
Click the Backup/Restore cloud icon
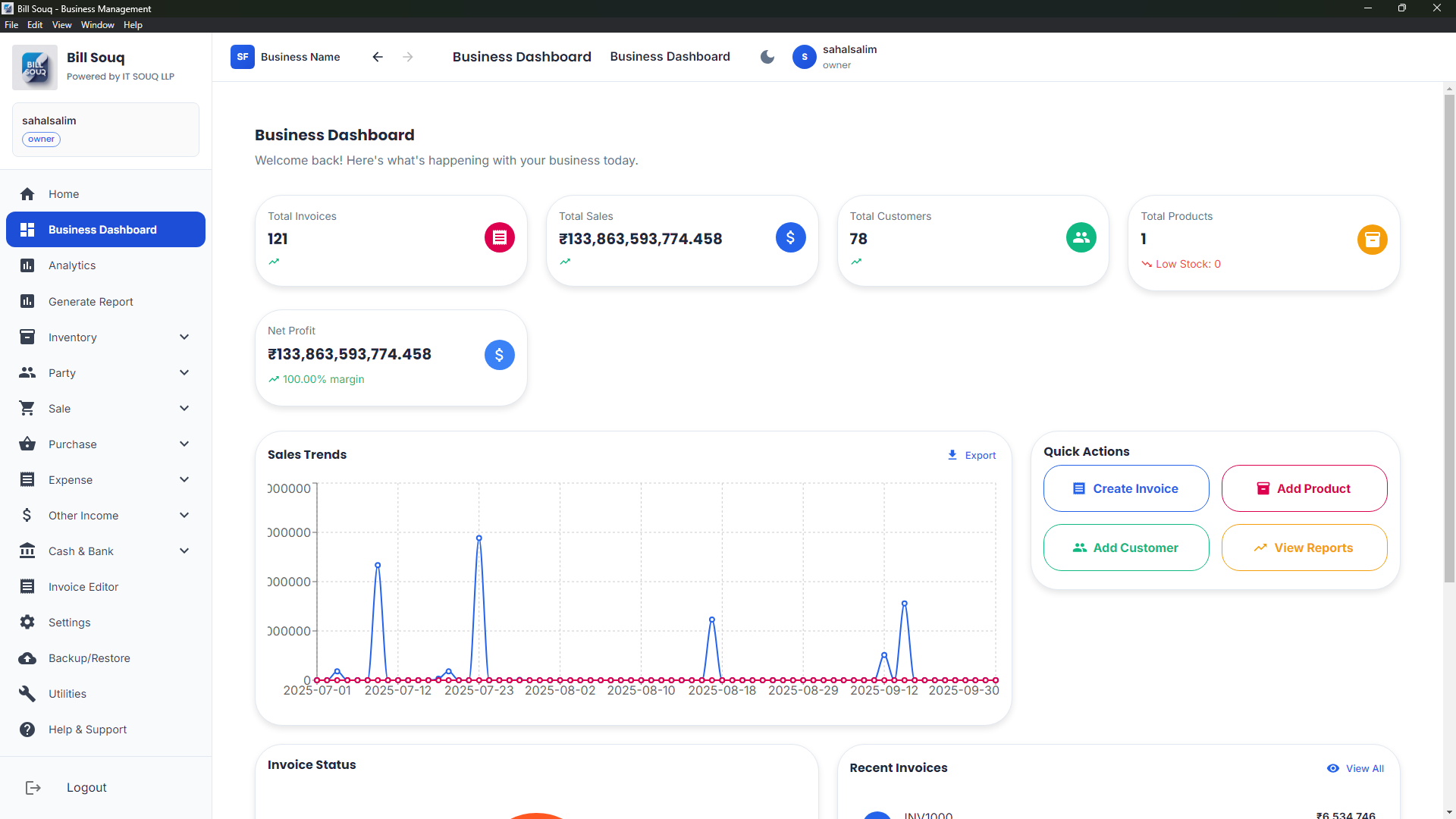pos(27,658)
